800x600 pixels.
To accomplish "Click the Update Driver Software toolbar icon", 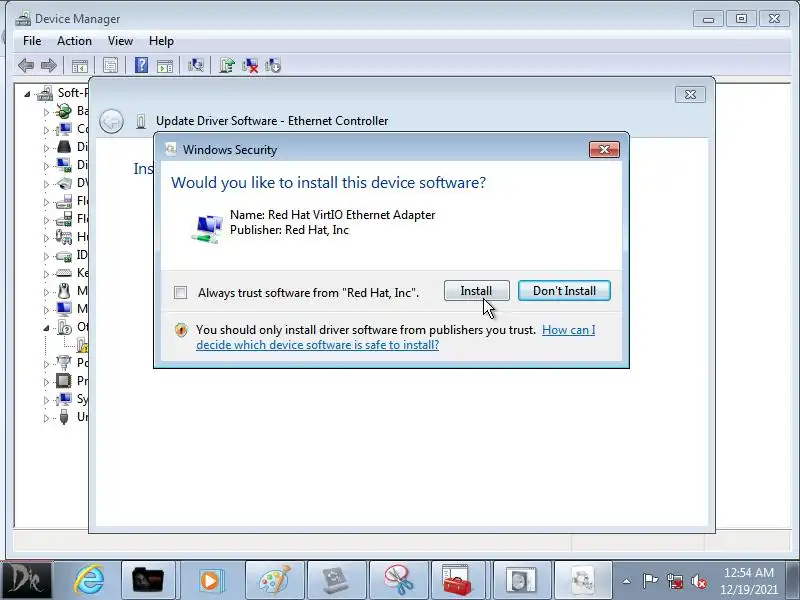I will [x=227, y=65].
